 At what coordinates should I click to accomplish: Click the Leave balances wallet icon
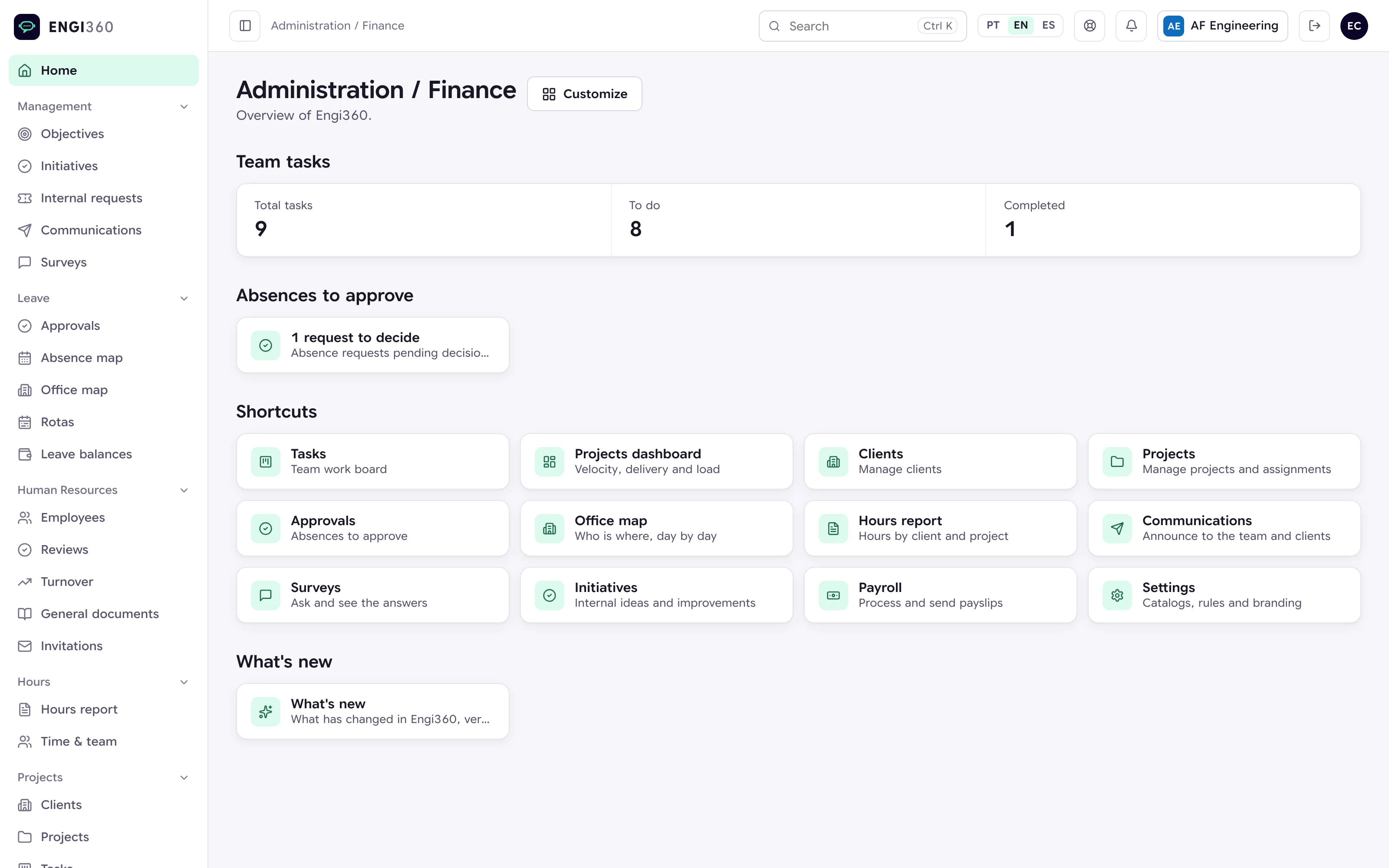pyautogui.click(x=25, y=454)
